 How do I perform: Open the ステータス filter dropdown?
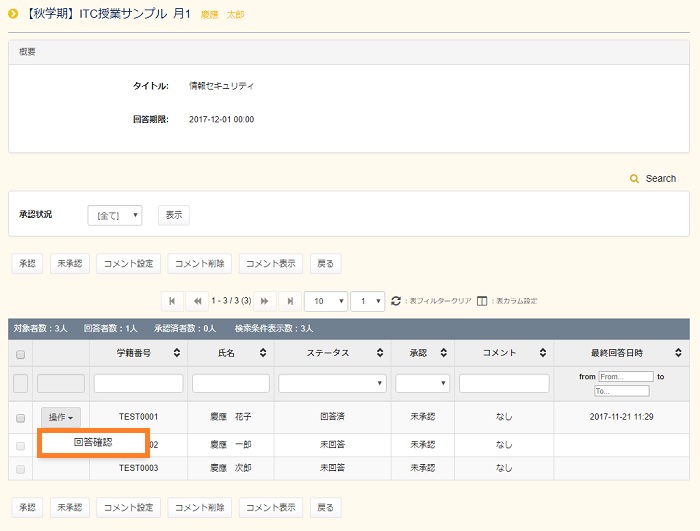332,383
